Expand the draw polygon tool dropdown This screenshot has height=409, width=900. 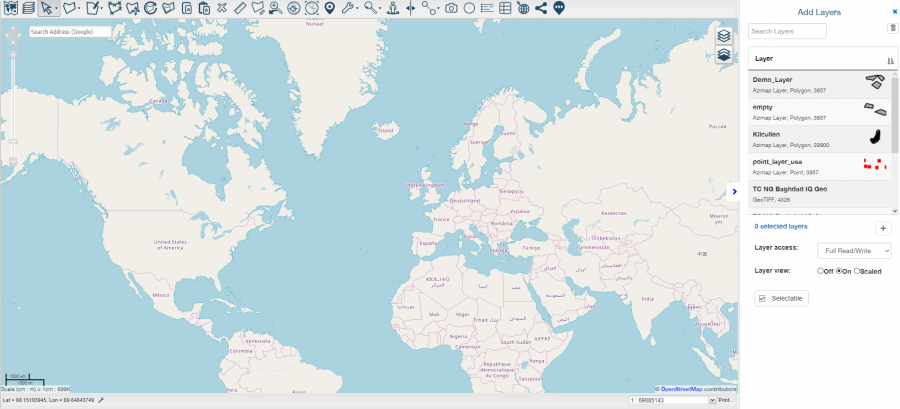[x=79, y=9]
